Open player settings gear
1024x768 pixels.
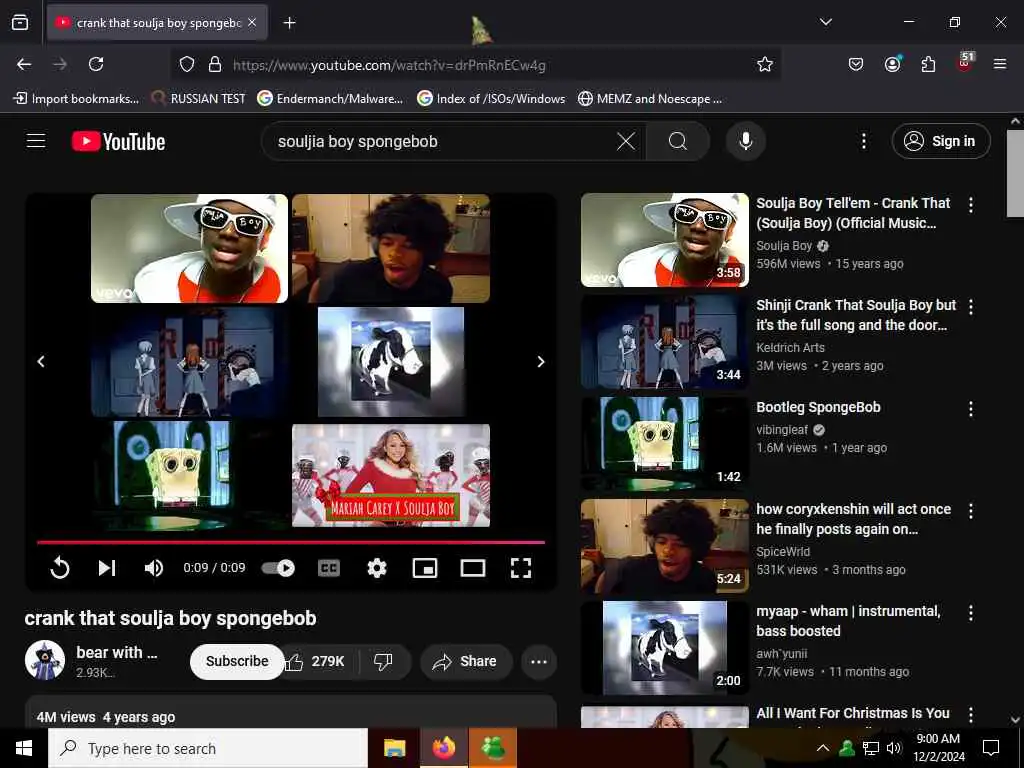click(x=377, y=568)
